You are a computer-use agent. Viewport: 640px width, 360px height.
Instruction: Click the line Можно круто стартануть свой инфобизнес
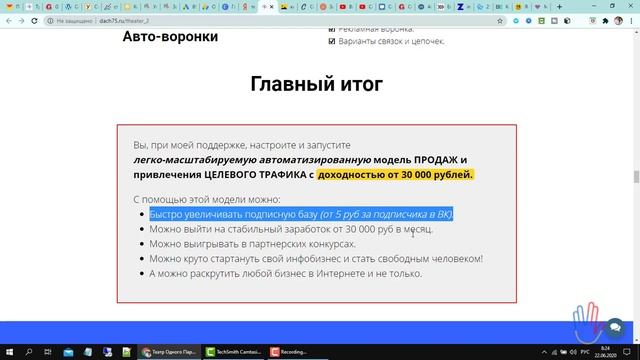pos(316,258)
